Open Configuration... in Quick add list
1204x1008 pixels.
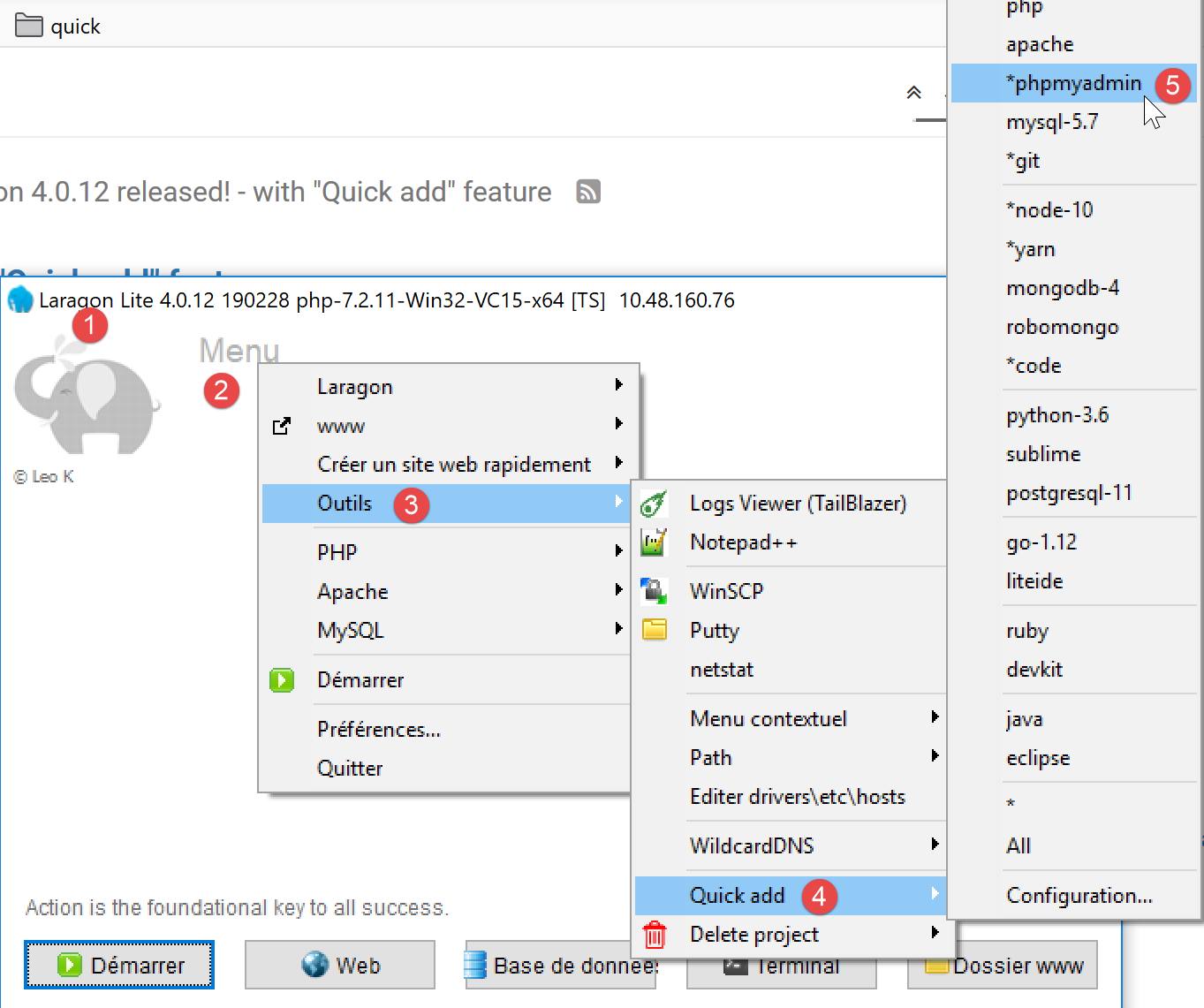1079,896
